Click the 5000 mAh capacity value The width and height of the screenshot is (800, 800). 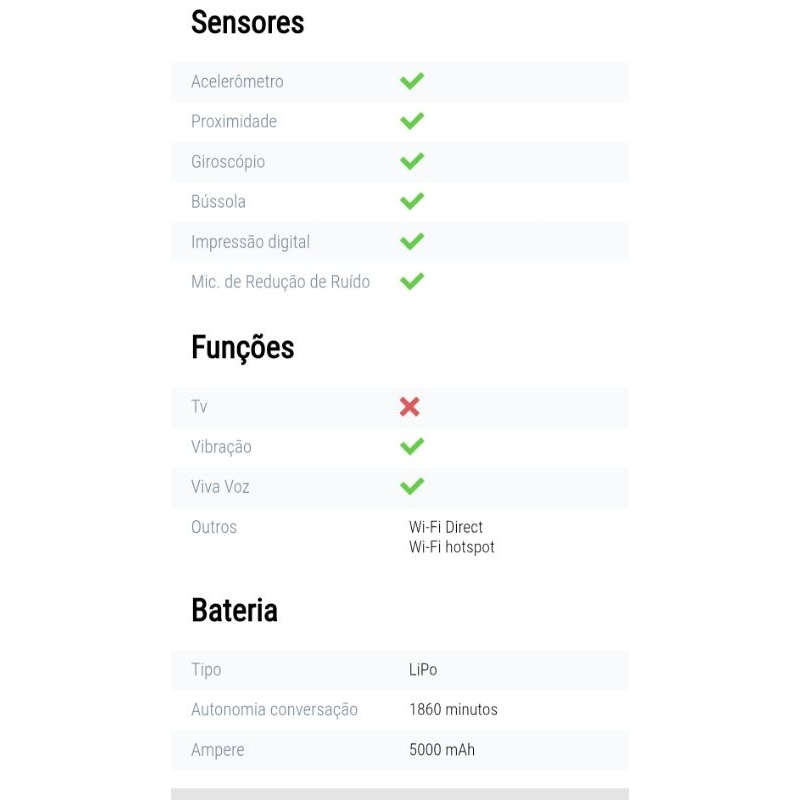coord(442,750)
